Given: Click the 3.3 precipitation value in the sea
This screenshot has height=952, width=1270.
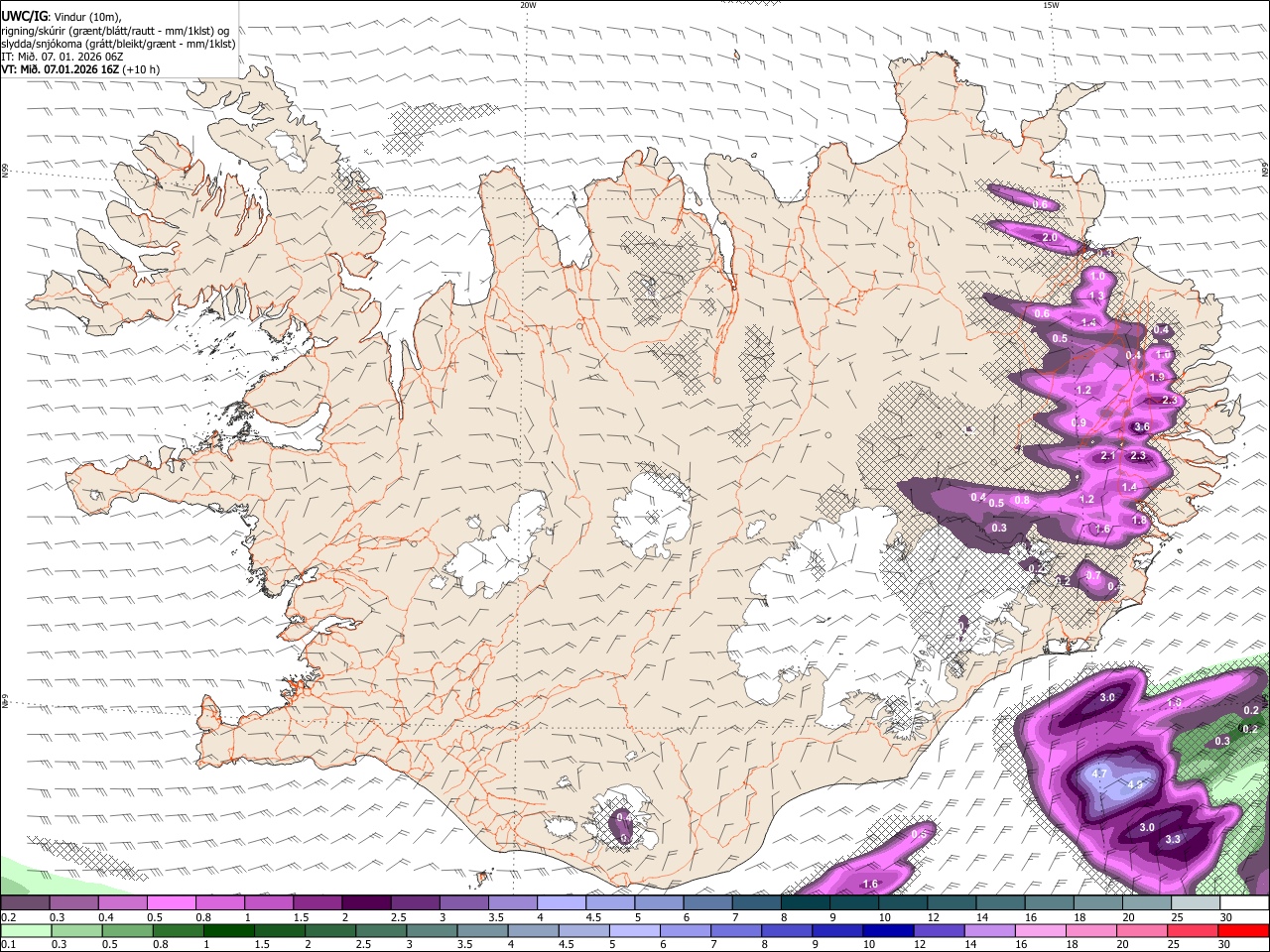Looking at the screenshot, I should click(x=1173, y=839).
